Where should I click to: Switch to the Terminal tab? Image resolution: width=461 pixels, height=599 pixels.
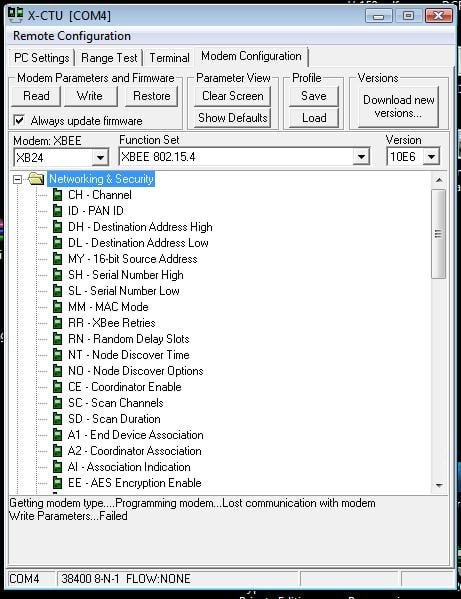pos(169,58)
